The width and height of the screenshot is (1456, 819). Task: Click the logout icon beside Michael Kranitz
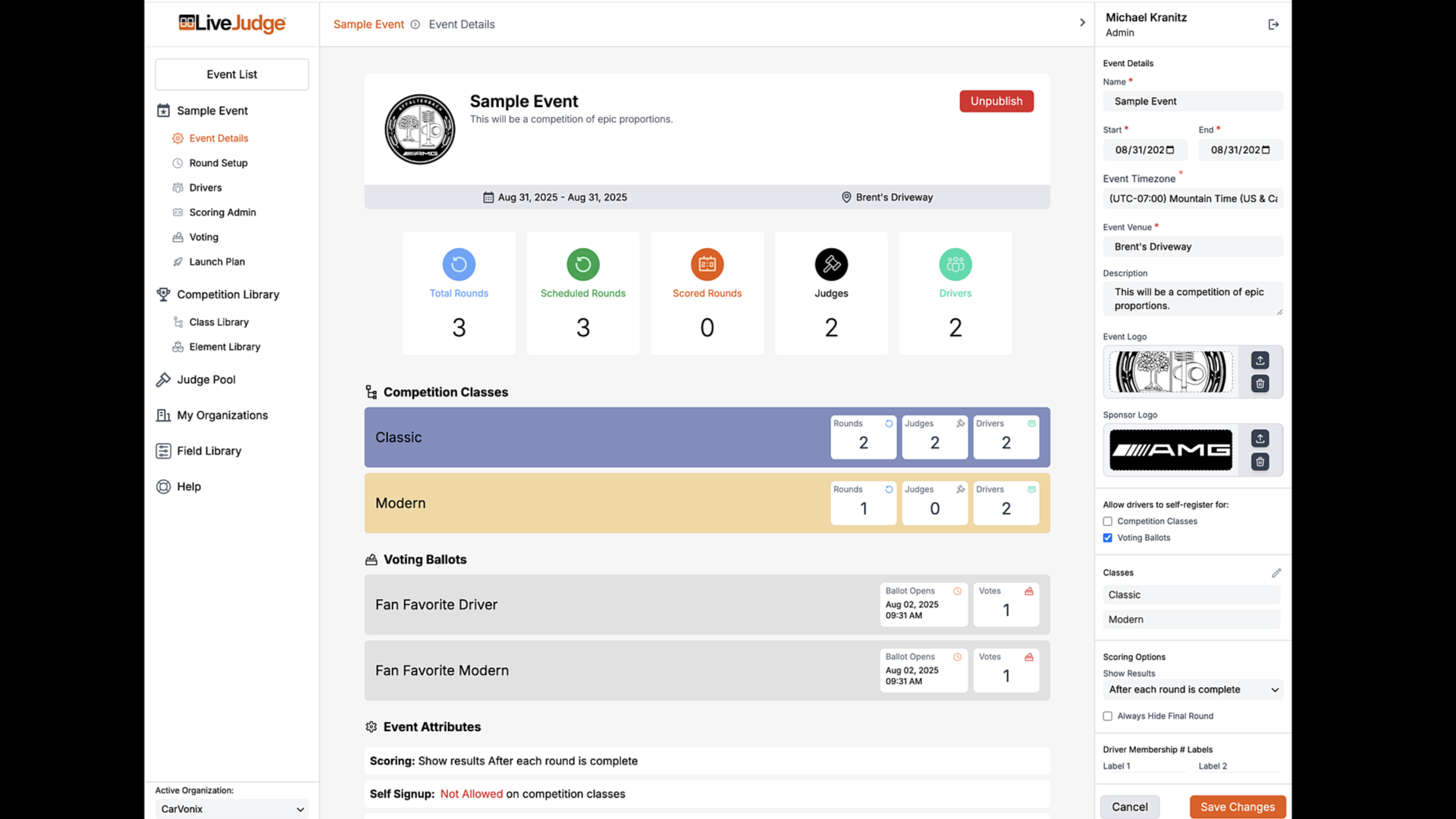(x=1273, y=24)
